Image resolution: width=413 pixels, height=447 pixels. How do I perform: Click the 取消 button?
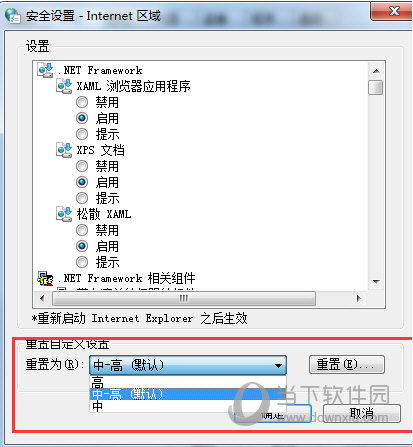click(362, 414)
